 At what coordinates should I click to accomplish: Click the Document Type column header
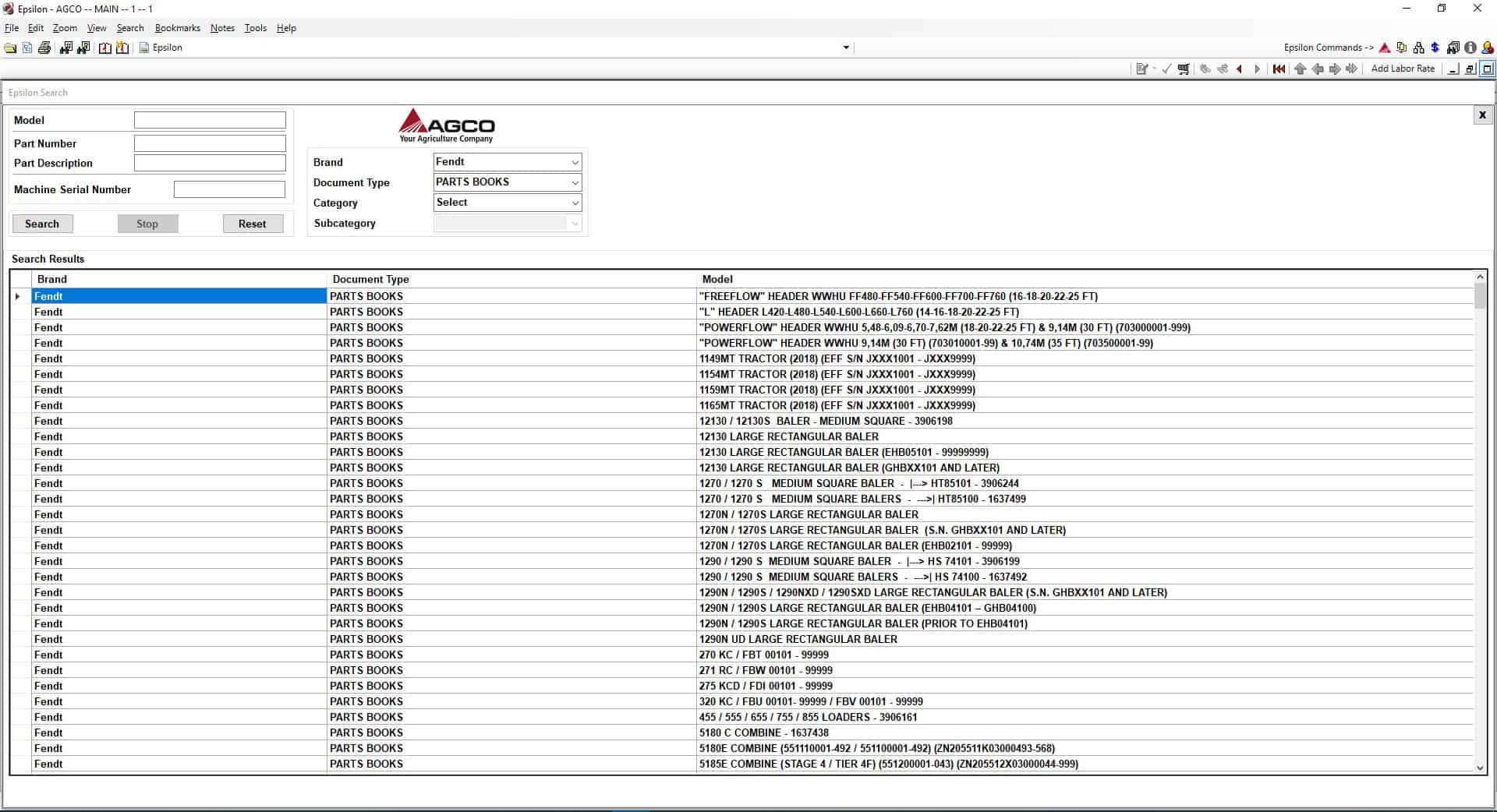511,279
